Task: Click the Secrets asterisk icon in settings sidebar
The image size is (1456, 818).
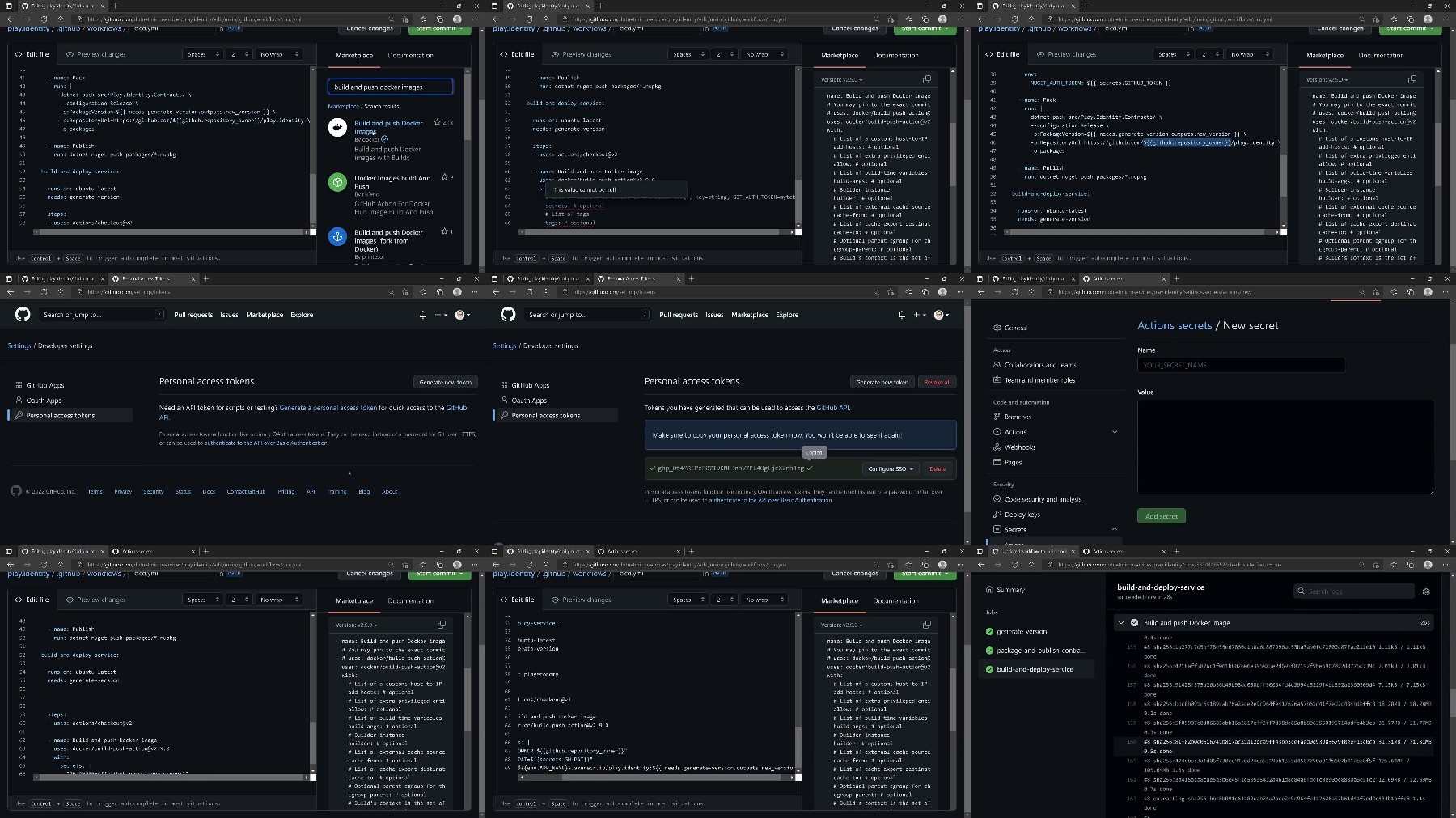Action: tap(997, 529)
